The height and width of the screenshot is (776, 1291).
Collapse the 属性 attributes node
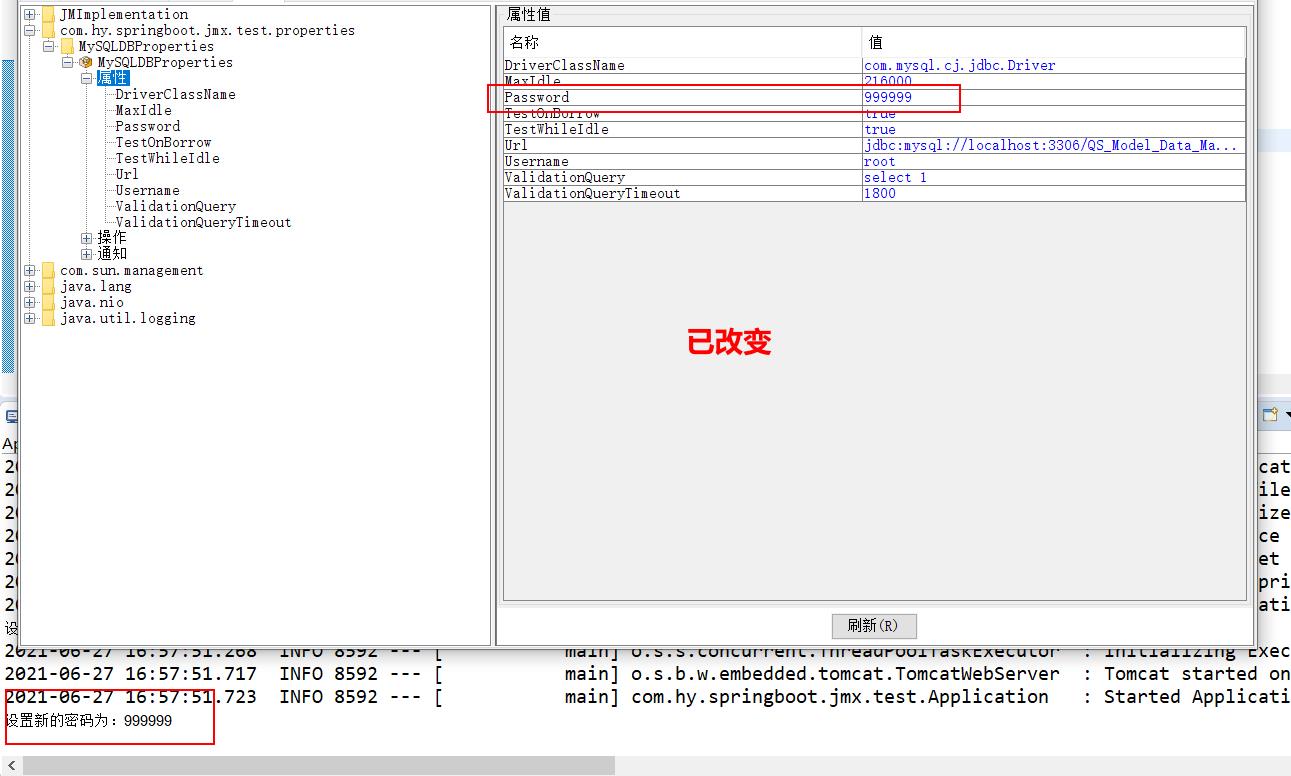87,79
